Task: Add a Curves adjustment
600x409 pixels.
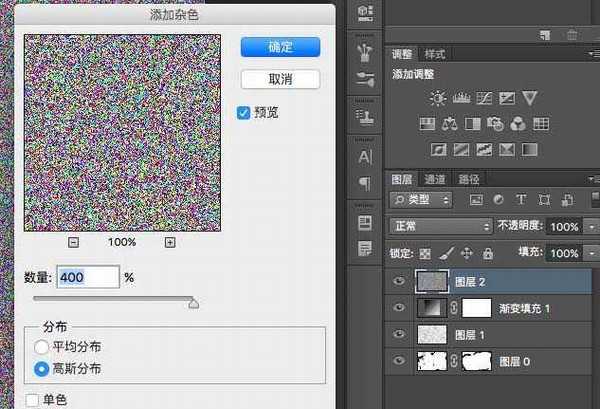Action: coord(484,98)
